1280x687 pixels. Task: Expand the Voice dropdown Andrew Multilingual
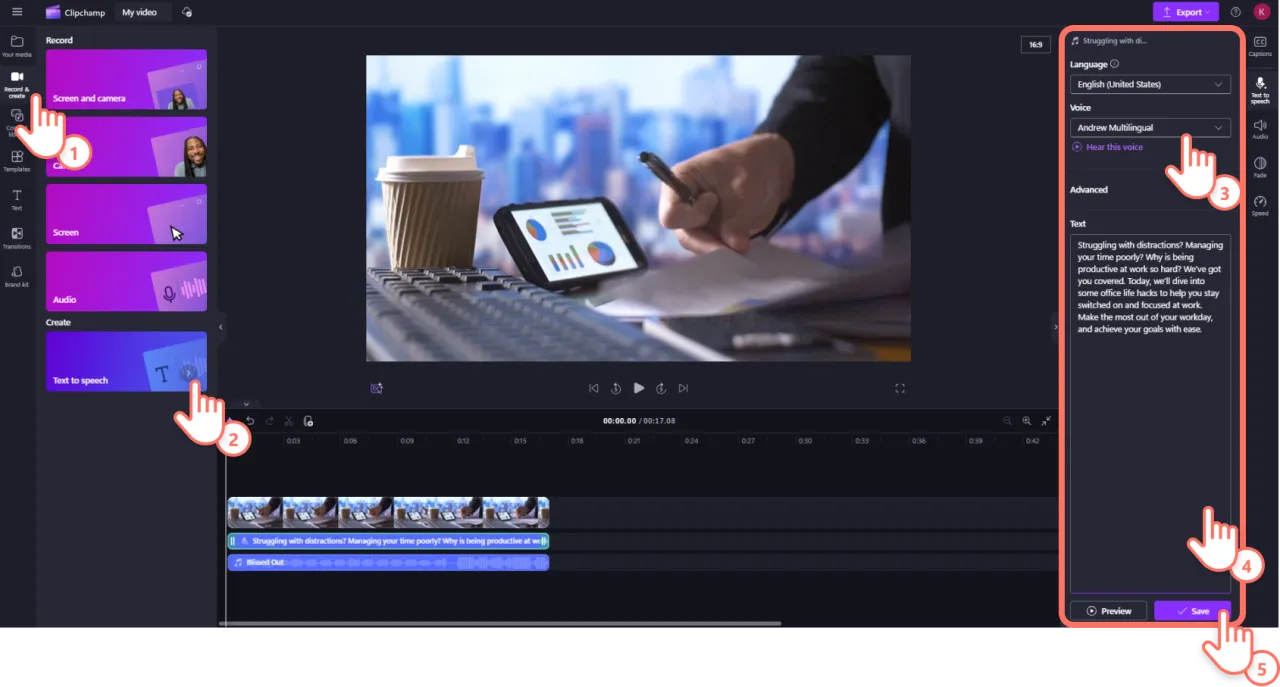coord(1150,128)
